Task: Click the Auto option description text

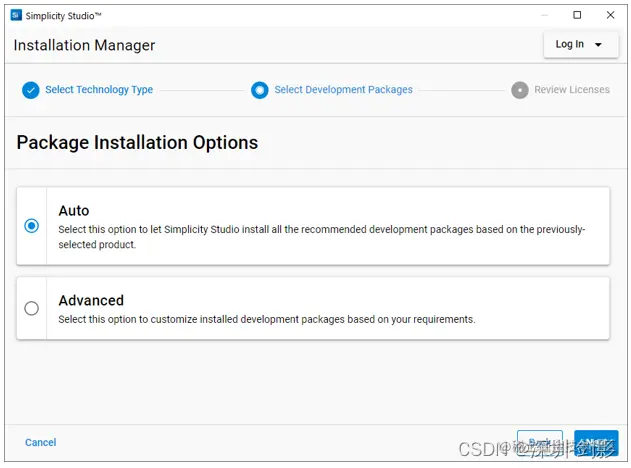Action: pos(321,236)
